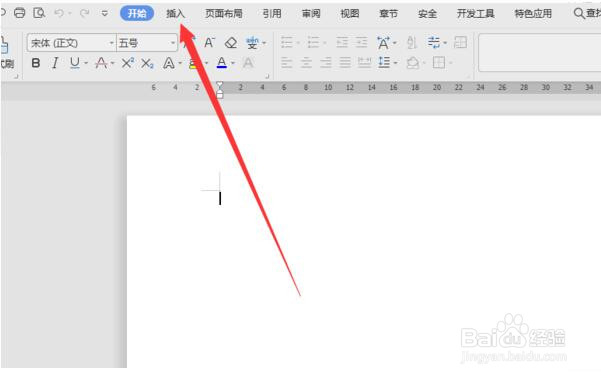Image resolution: width=601 pixels, height=378 pixels.
Task: Switch to the 审阅 tab
Action: pos(311,13)
